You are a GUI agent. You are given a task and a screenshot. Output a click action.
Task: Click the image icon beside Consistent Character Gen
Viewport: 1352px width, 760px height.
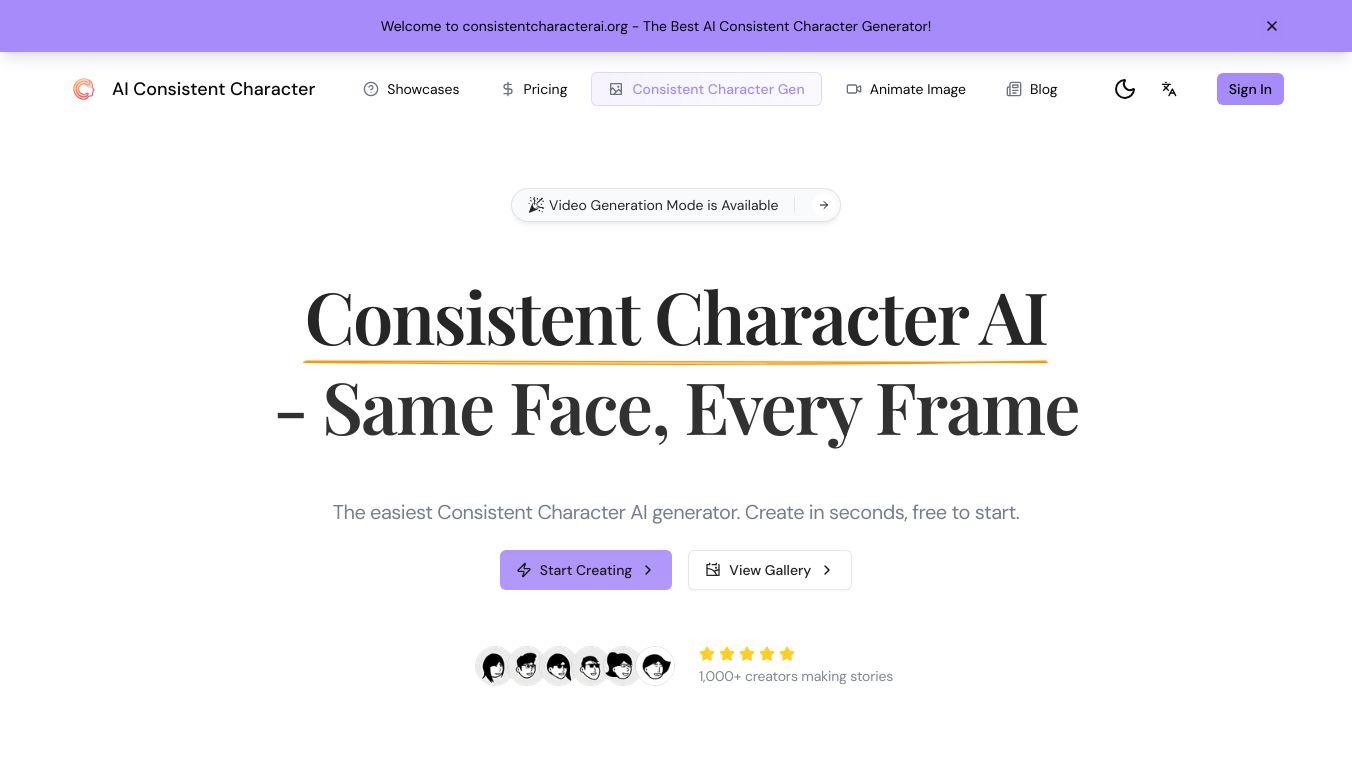click(616, 89)
